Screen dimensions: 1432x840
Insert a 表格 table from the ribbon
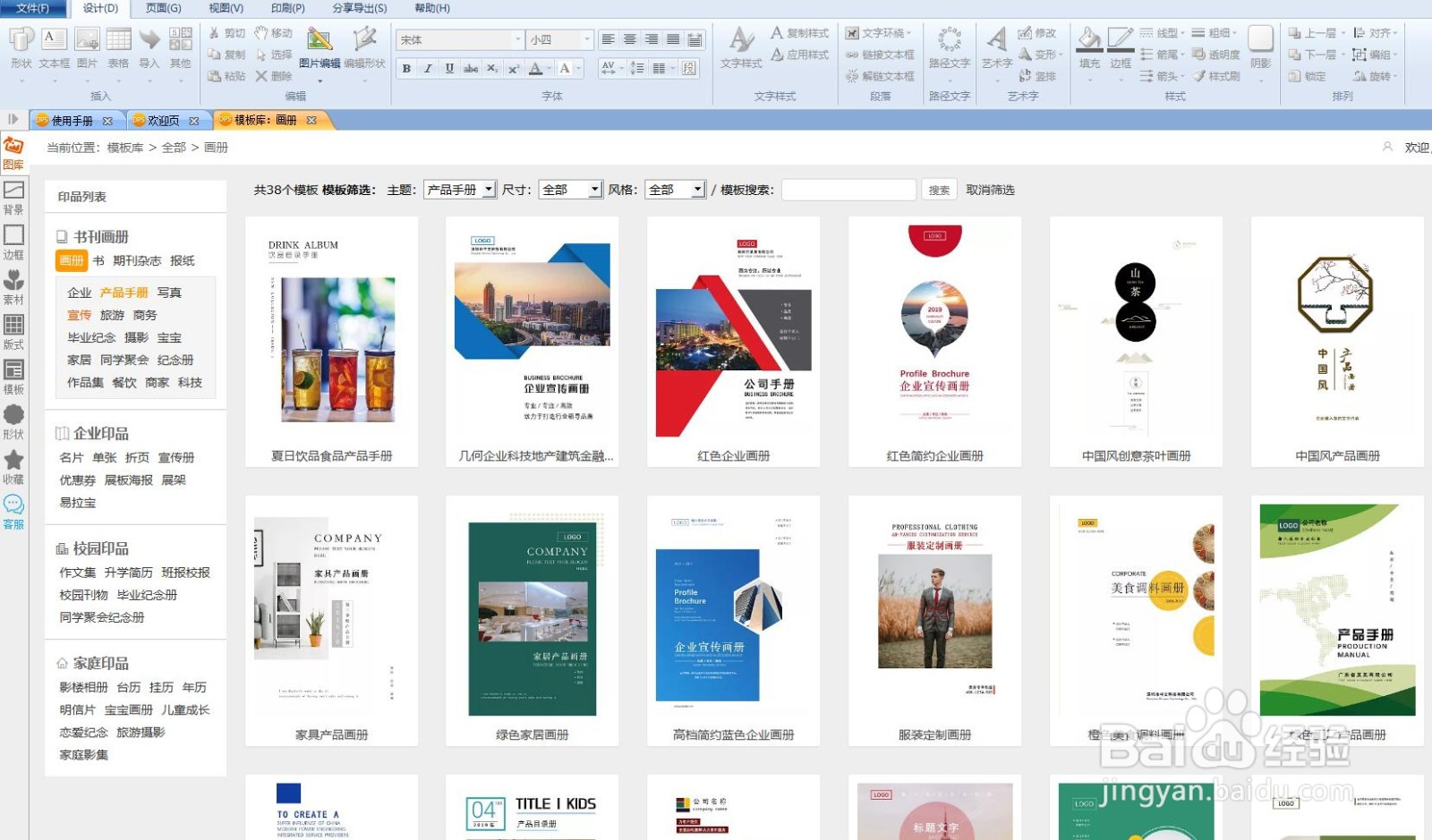(118, 48)
